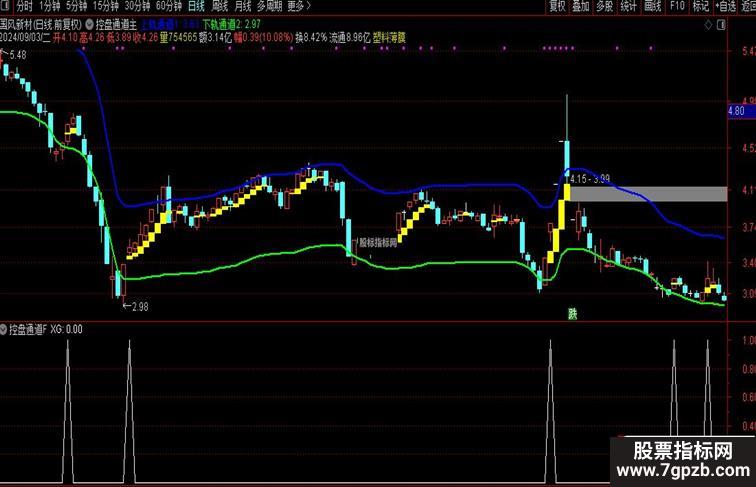This screenshot has width=756, height=487.
Task: Open the 多股 multi-stock view
Action: tap(605, 6)
